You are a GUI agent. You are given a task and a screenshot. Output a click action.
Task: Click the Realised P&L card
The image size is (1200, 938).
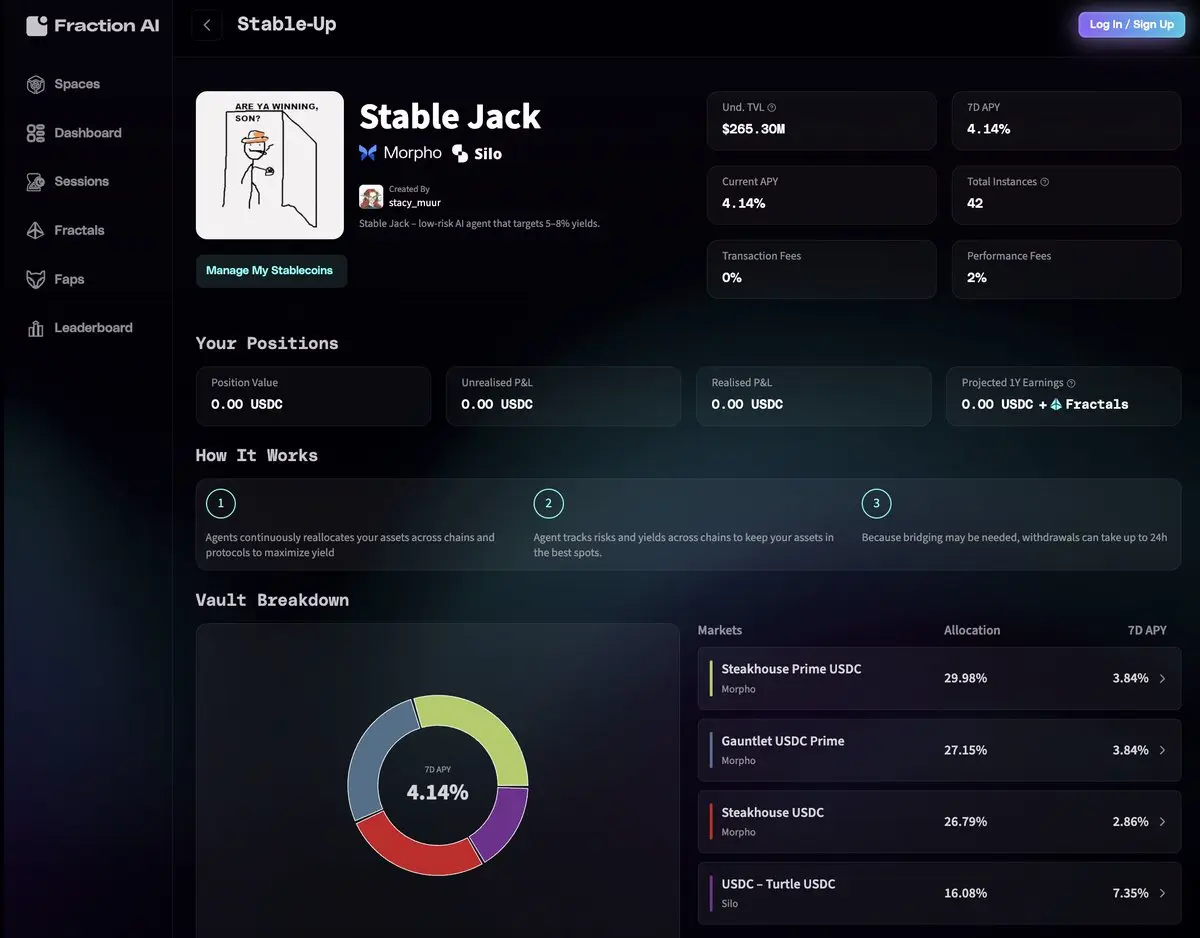[x=813, y=396]
